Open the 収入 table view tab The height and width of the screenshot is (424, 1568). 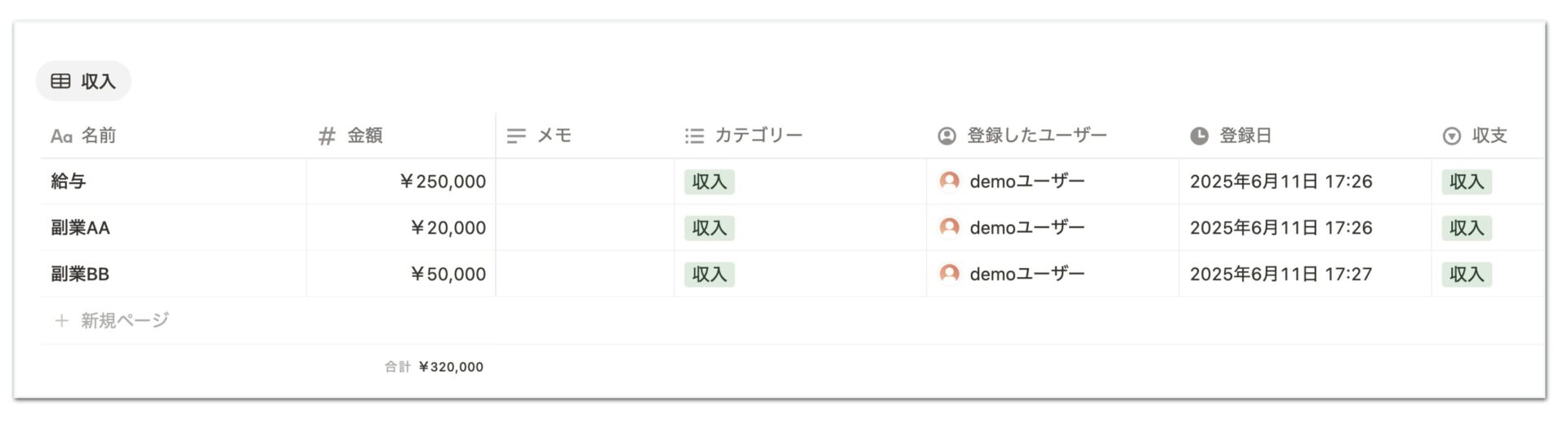[83, 81]
